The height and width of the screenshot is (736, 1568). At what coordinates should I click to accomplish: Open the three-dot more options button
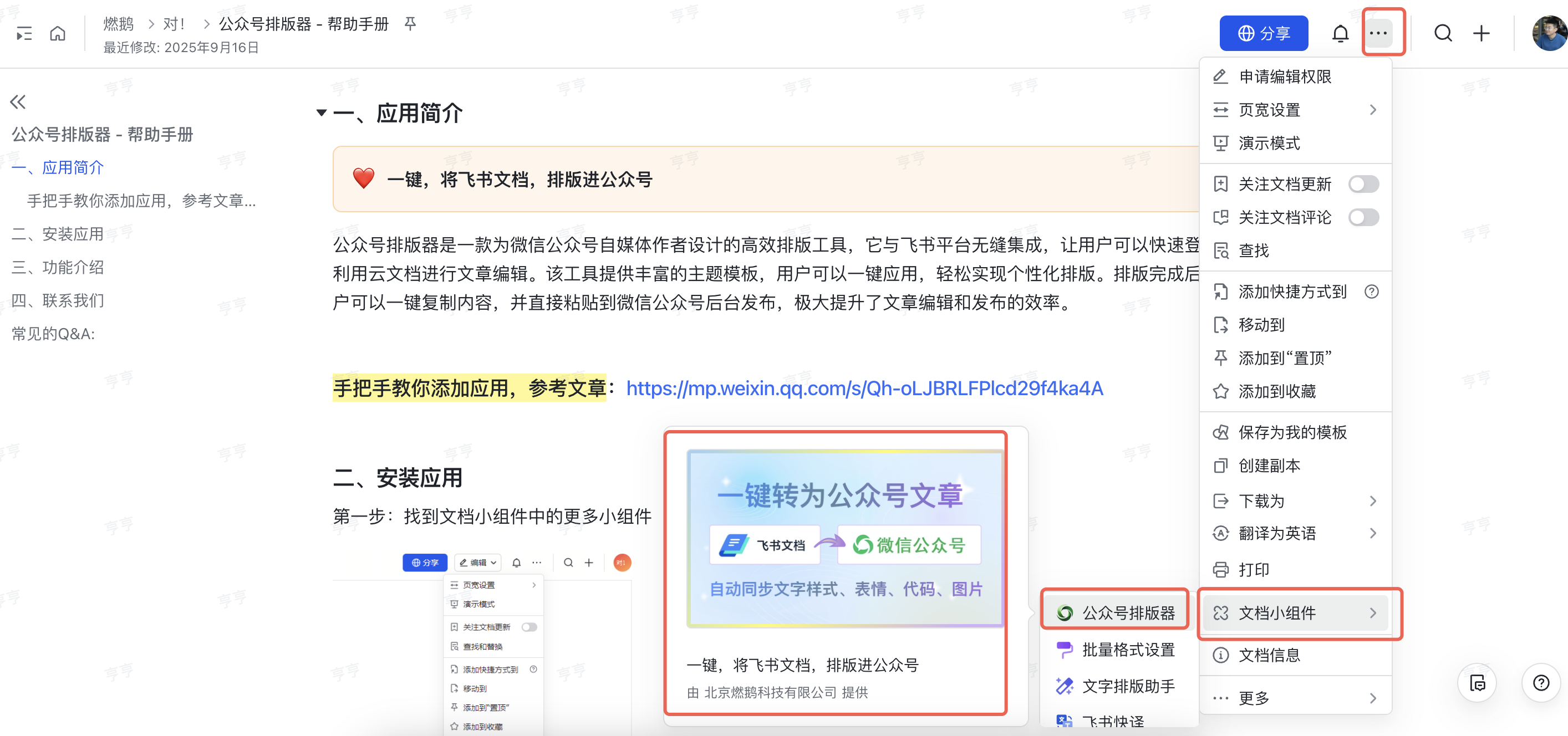pos(1378,33)
